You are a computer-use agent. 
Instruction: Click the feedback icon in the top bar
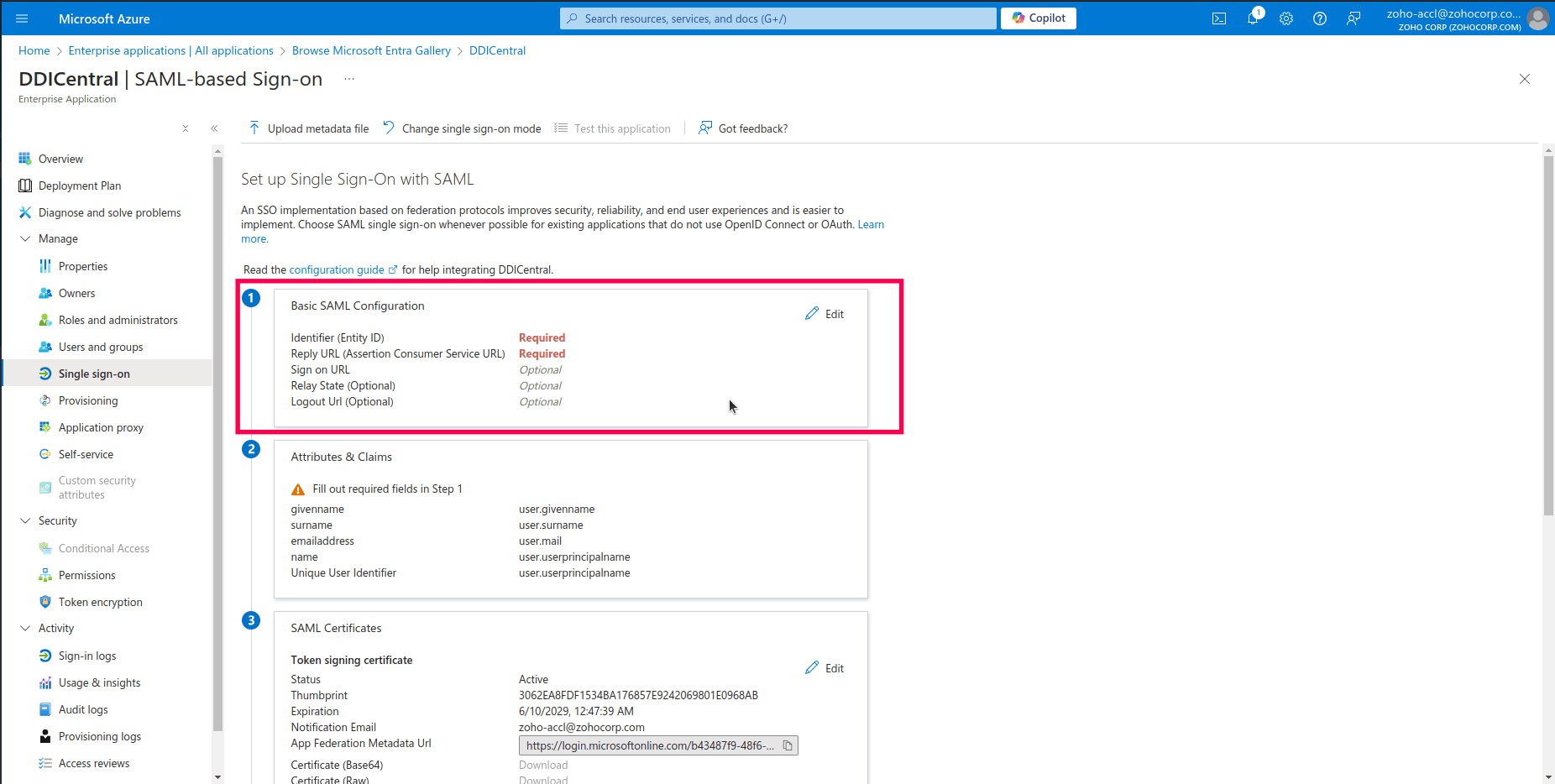1353,18
